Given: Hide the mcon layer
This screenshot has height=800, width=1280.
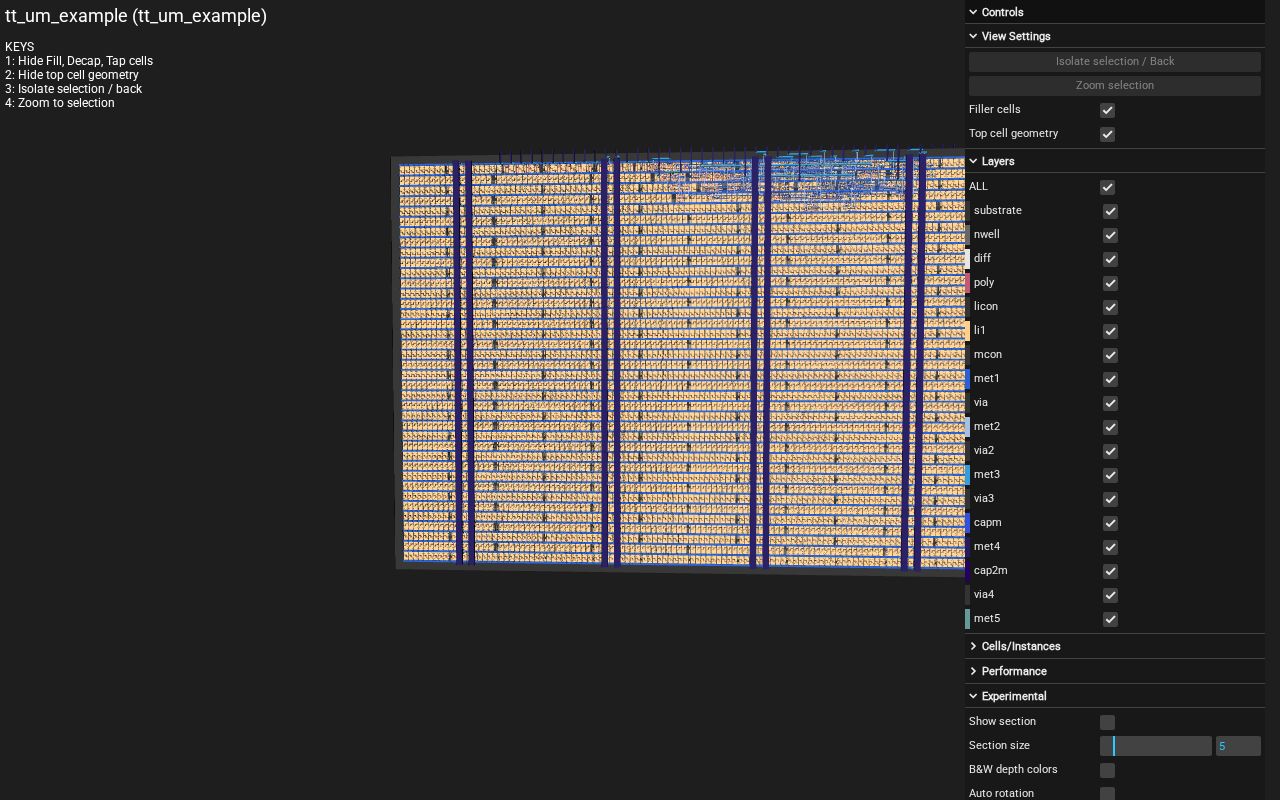Looking at the screenshot, I should pos(1110,355).
